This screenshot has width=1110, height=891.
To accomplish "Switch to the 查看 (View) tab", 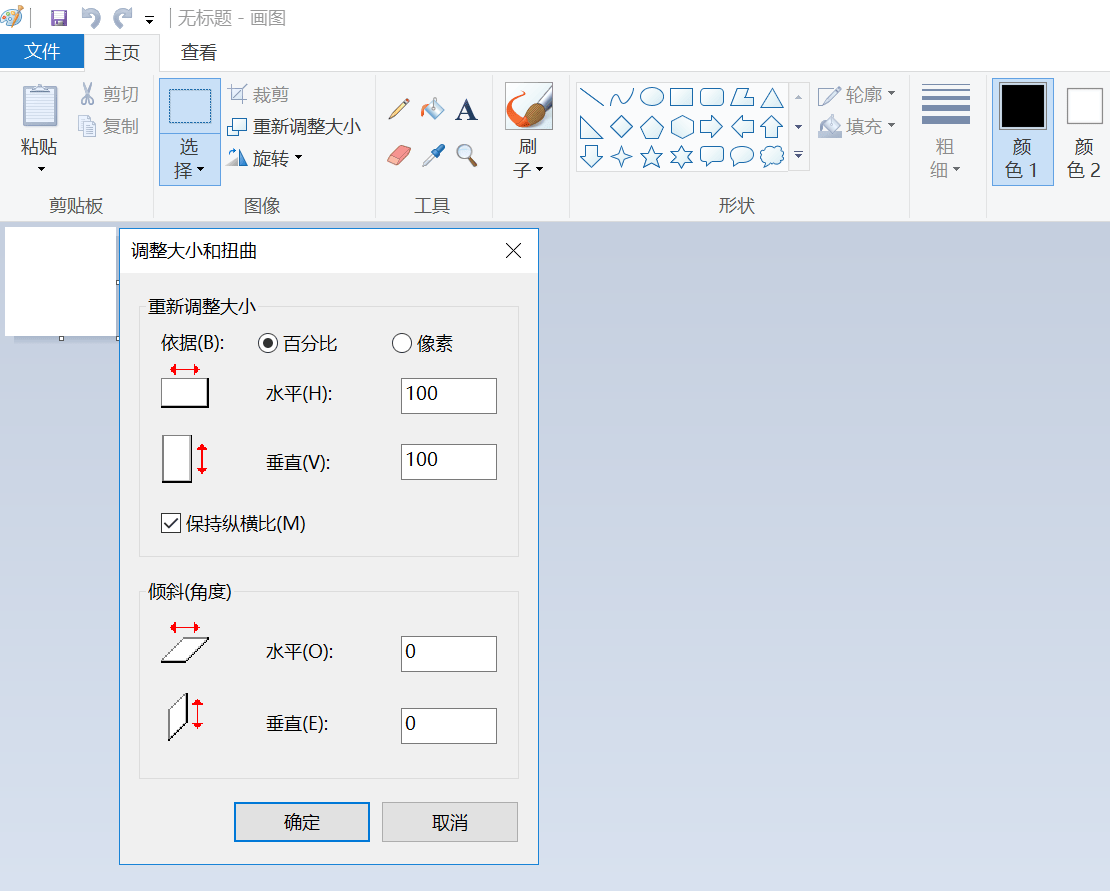I will (197, 52).
